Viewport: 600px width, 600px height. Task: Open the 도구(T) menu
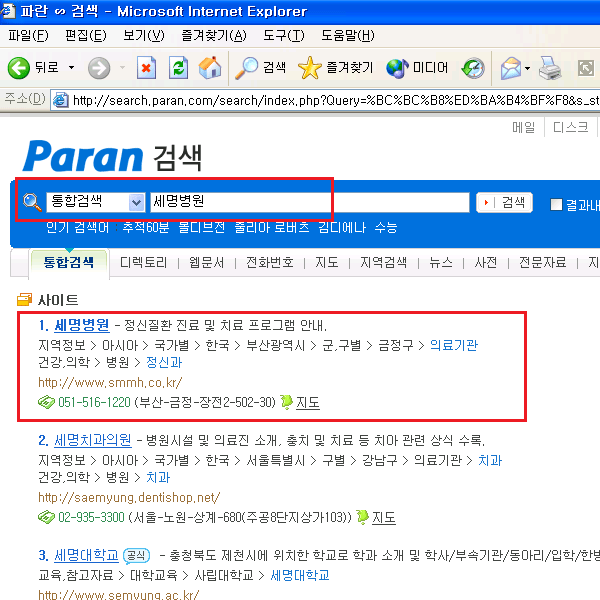tap(284, 36)
